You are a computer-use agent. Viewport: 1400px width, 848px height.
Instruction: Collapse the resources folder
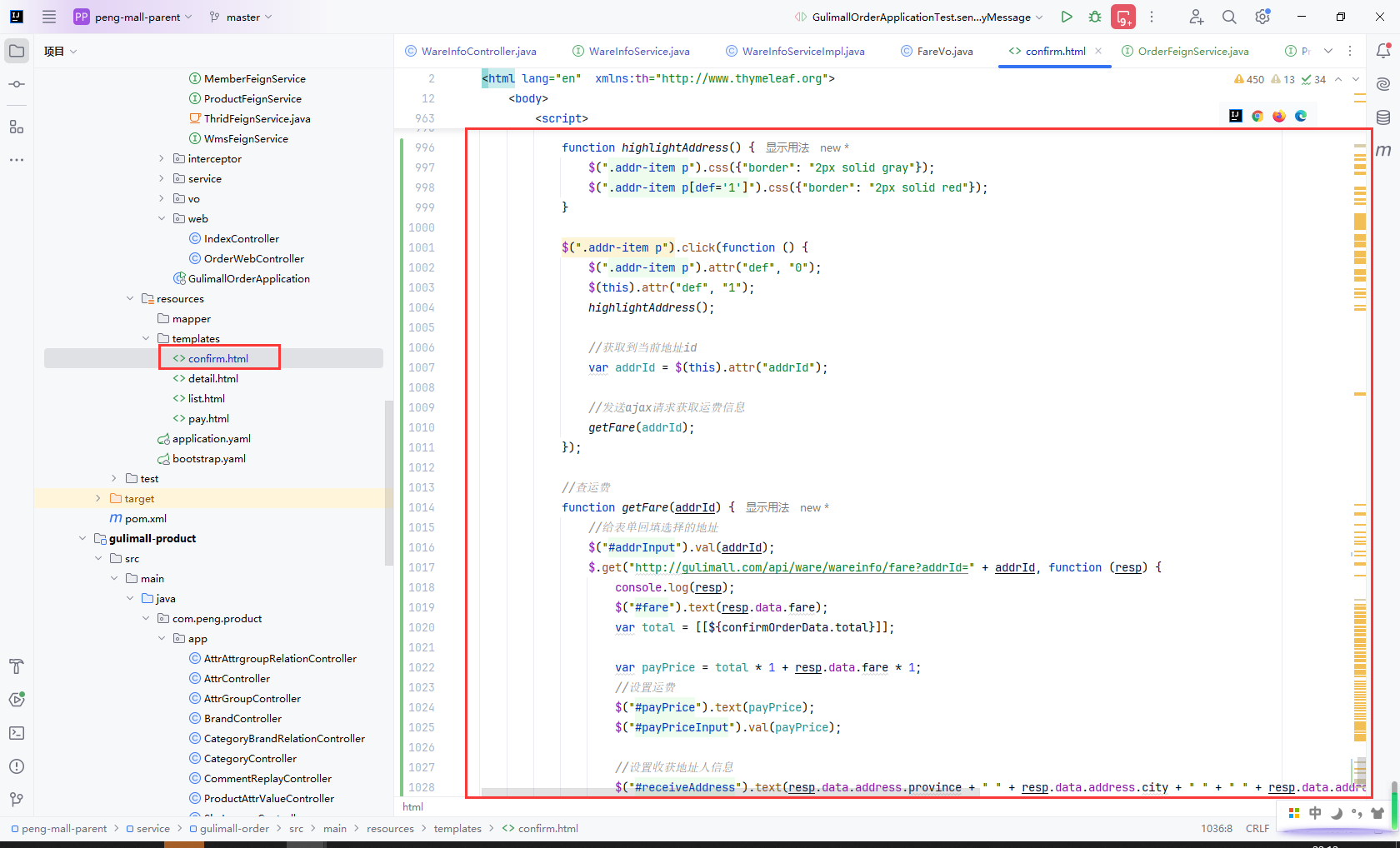pyautogui.click(x=130, y=298)
